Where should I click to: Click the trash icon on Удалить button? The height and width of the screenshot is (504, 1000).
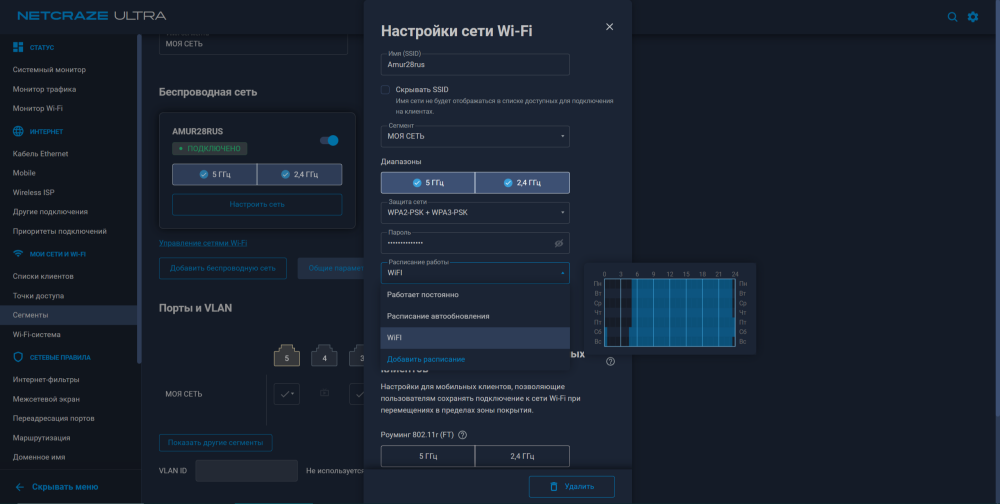[554, 487]
